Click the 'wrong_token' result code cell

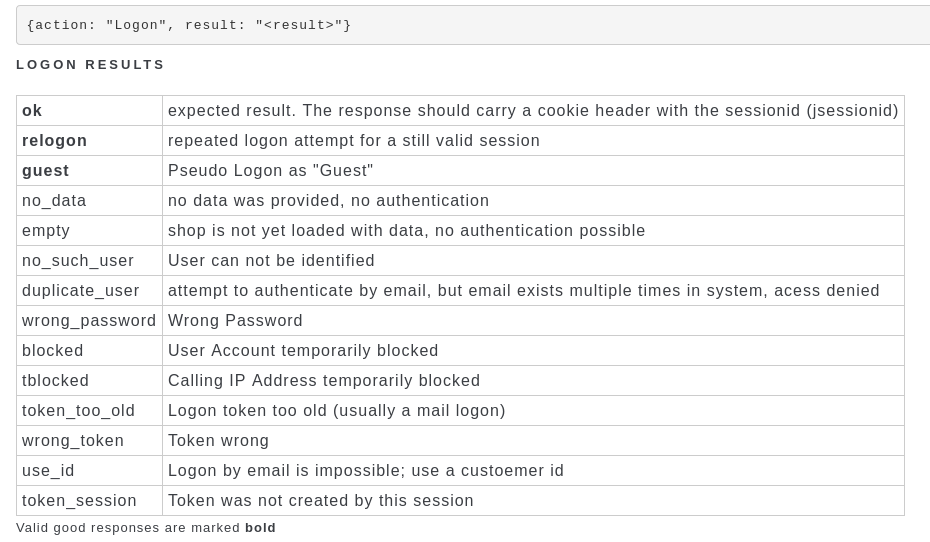pos(90,441)
